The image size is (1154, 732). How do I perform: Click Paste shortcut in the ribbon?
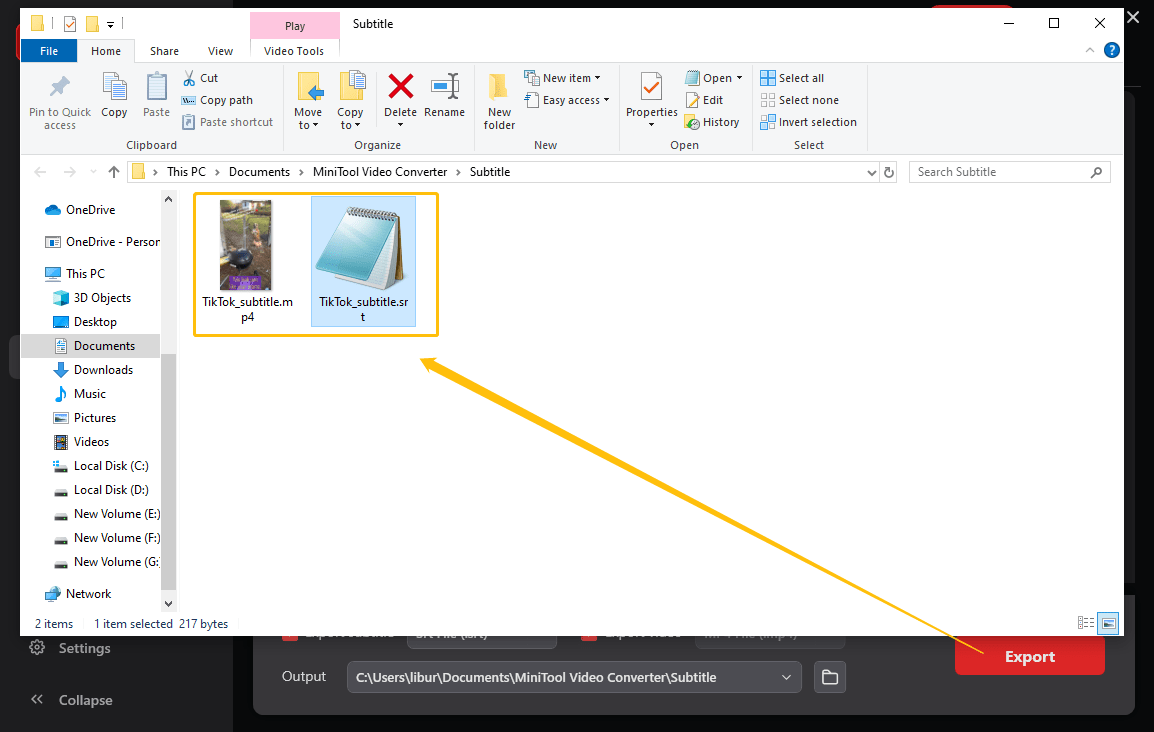pyautogui.click(x=227, y=122)
